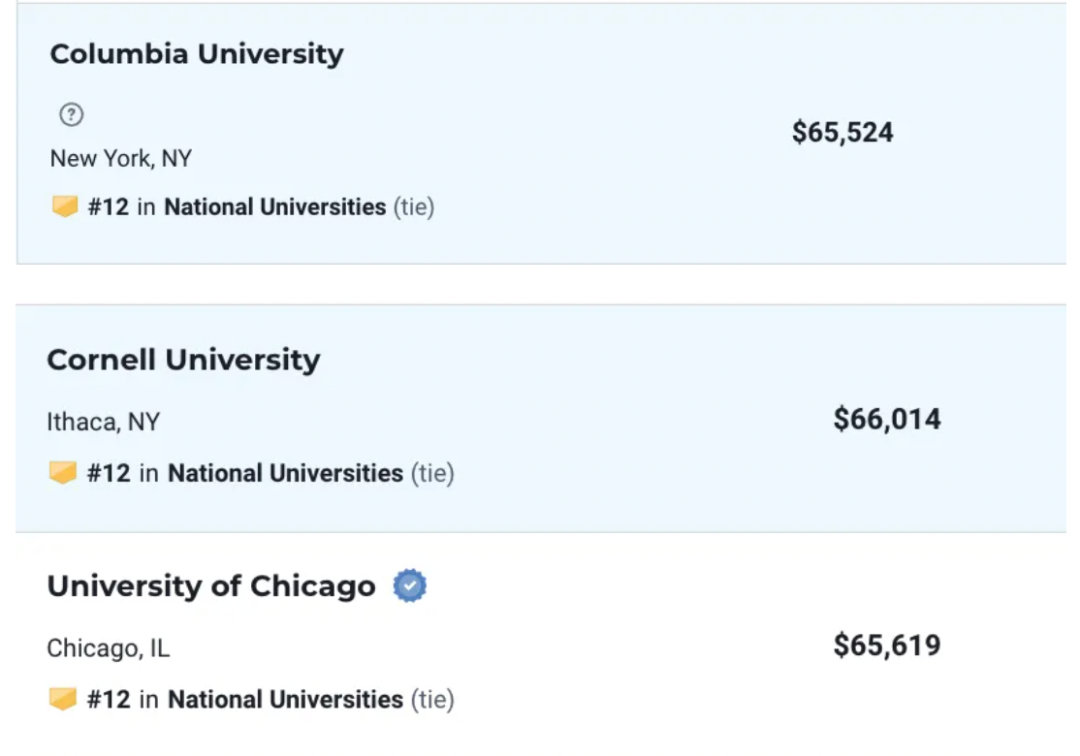Viewport: 1080px width, 756px height.
Task: Open the Columbia University heading link
Action: [x=197, y=54]
